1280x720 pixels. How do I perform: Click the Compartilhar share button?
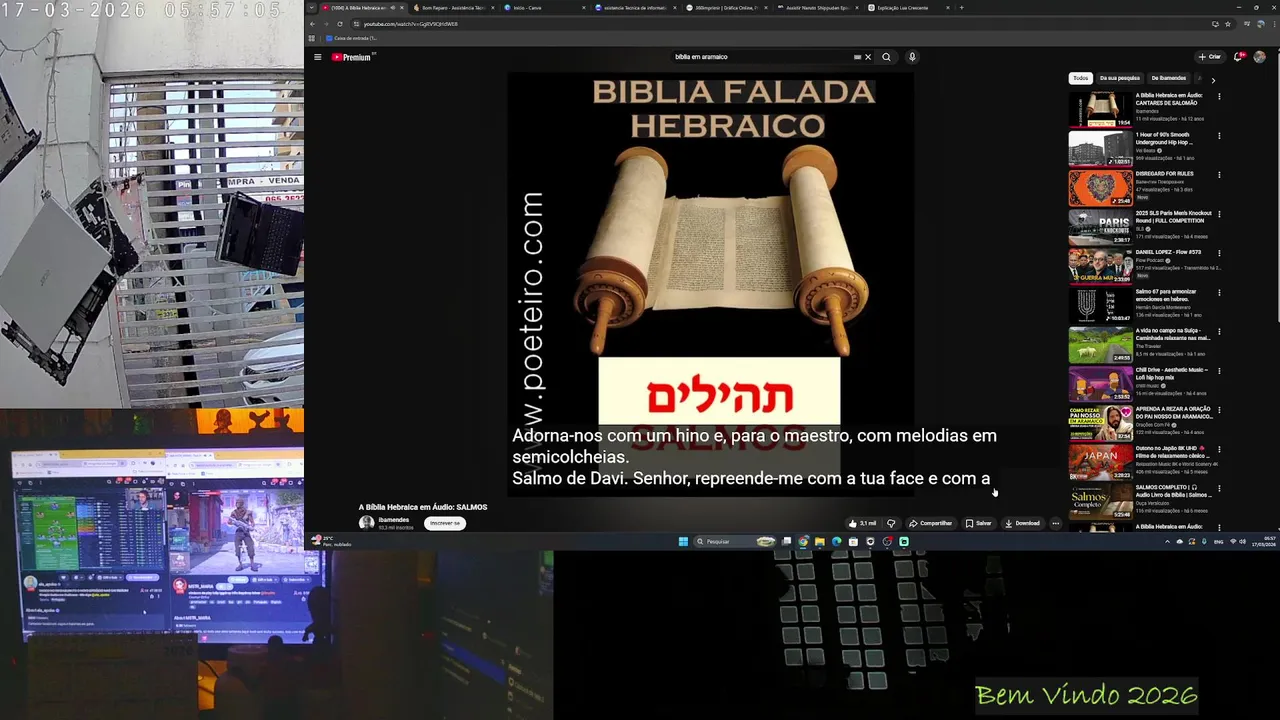click(930, 523)
